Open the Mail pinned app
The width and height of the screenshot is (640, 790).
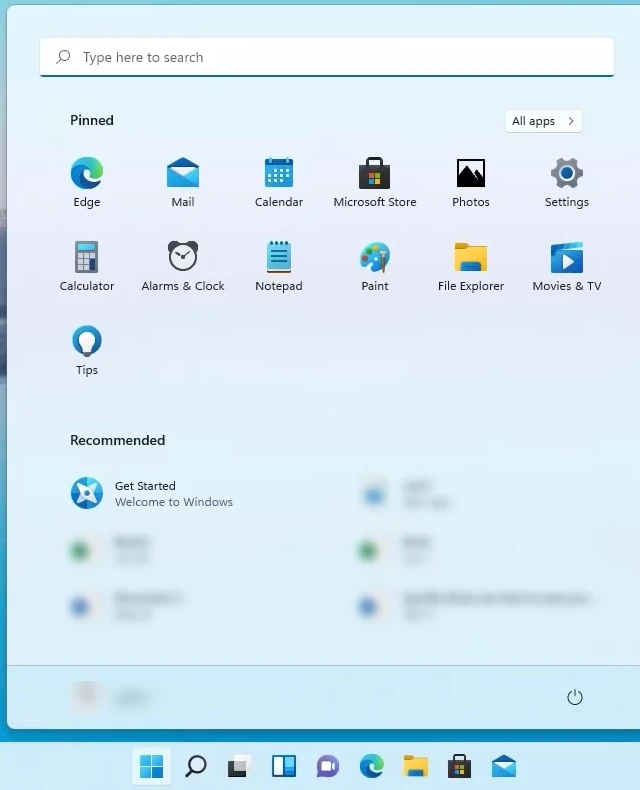183,182
